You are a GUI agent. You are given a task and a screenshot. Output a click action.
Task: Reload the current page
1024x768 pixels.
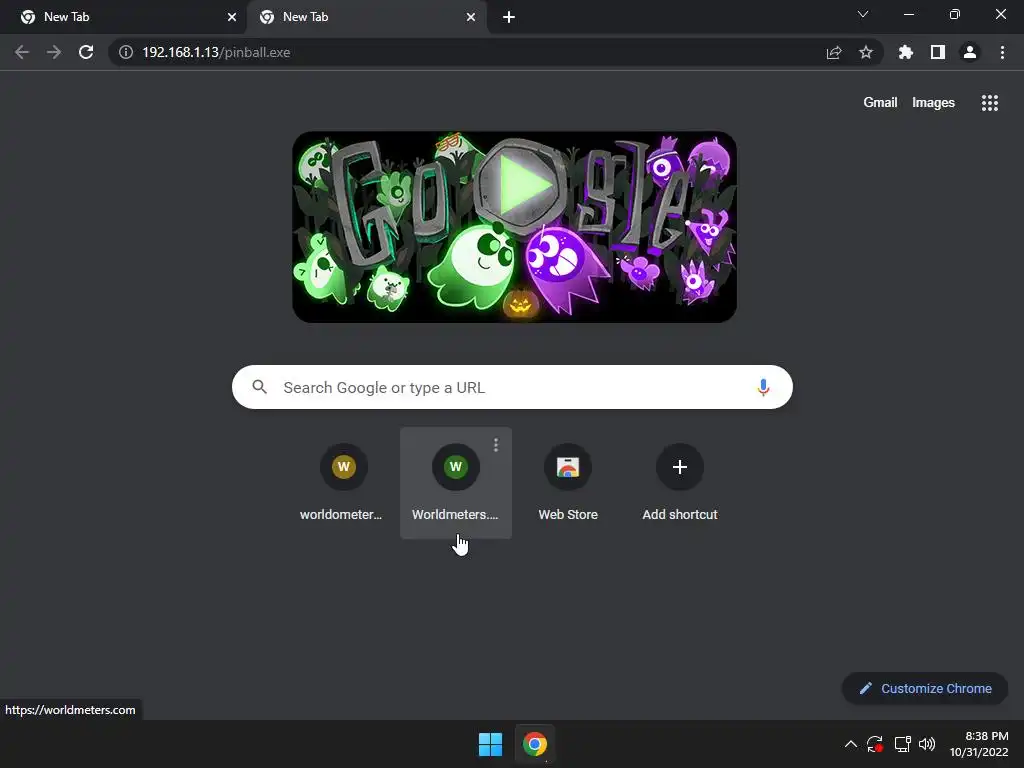tap(86, 52)
